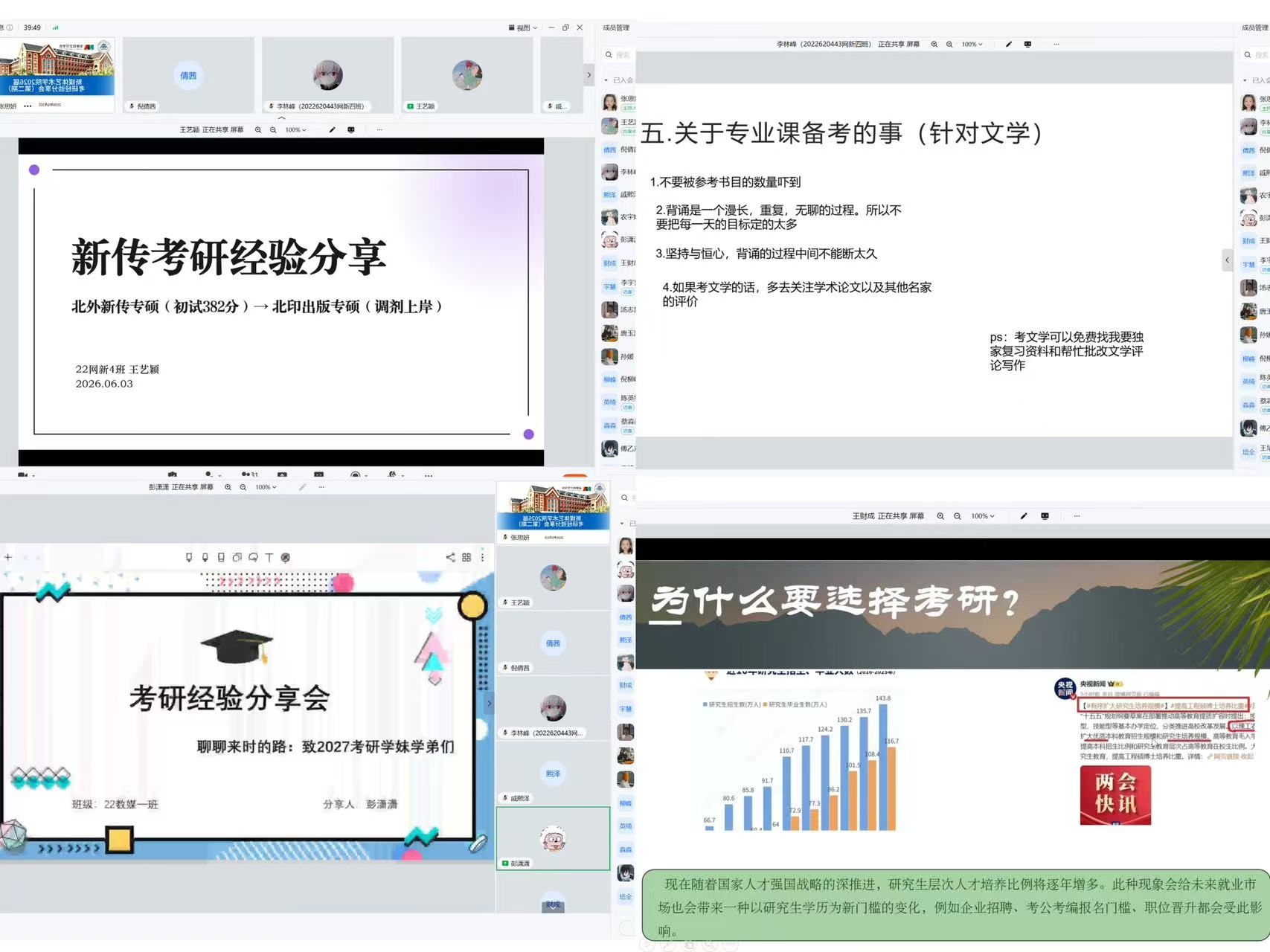Image resolution: width=1270 pixels, height=952 pixels.
Task: Click the date 2026.06.03 on the slide
Action: tap(104, 384)
